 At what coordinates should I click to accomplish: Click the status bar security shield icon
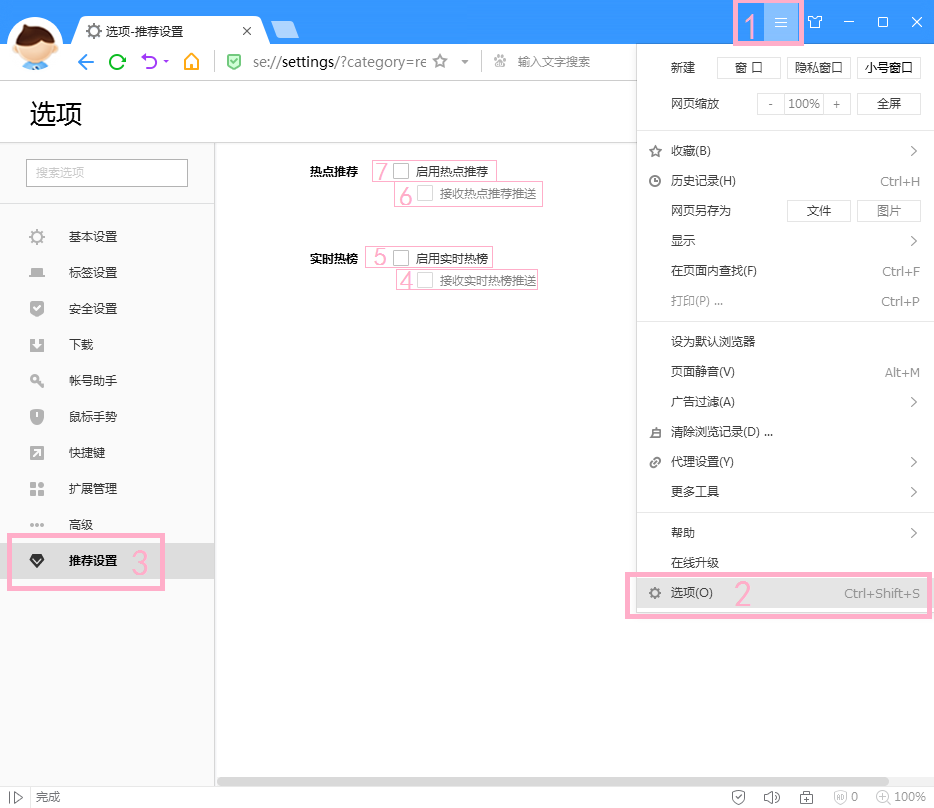(x=738, y=797)
